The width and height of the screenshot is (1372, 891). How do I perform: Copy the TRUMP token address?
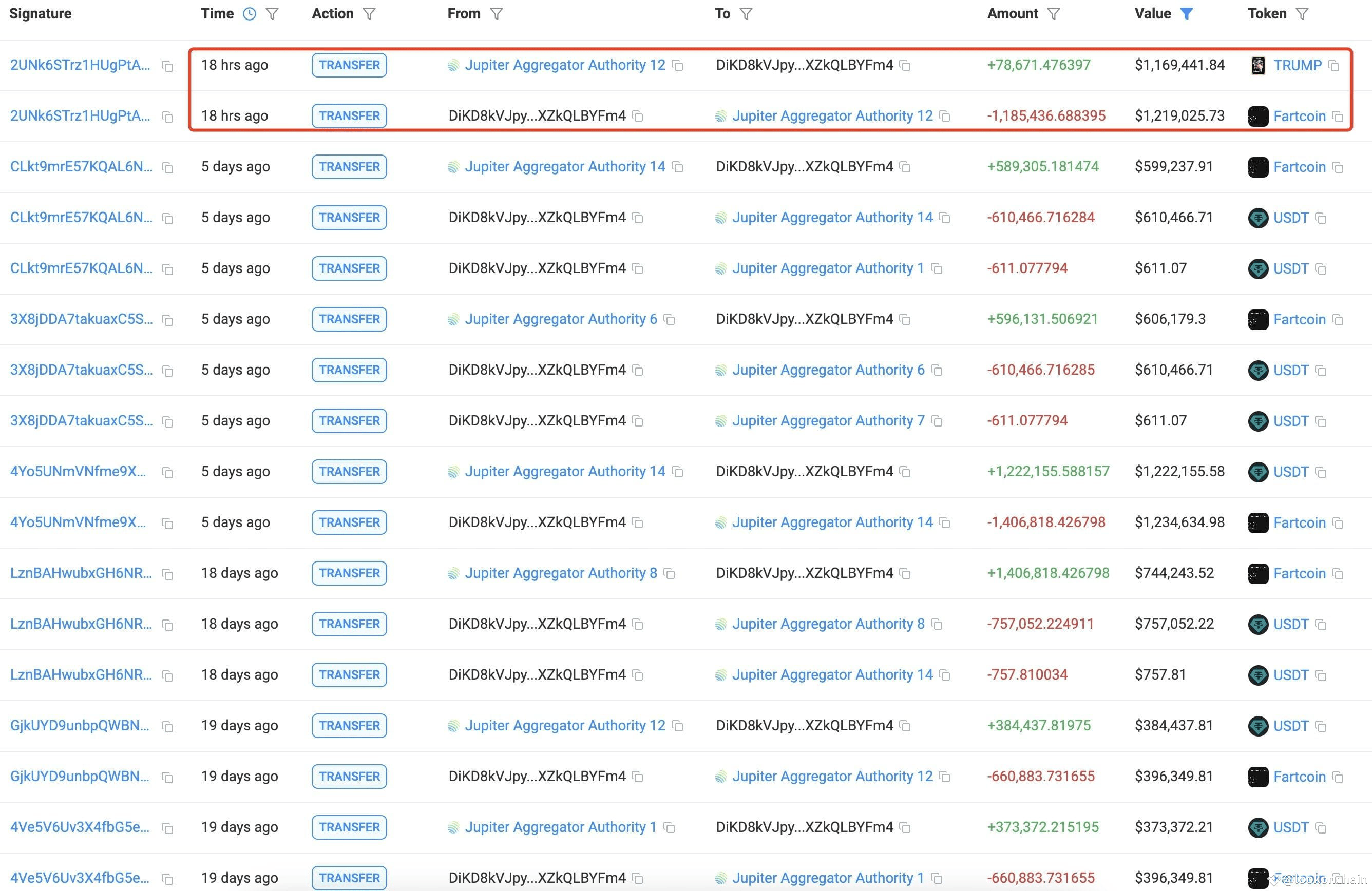(1333, 66)
